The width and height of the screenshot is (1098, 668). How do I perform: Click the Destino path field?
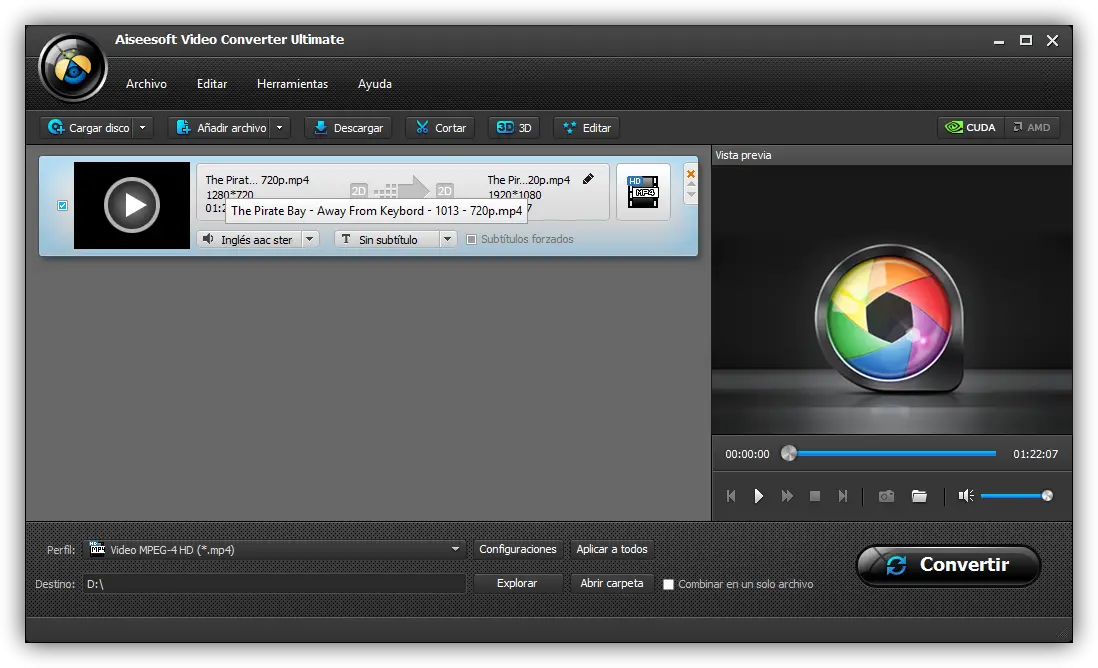point(274,583)
